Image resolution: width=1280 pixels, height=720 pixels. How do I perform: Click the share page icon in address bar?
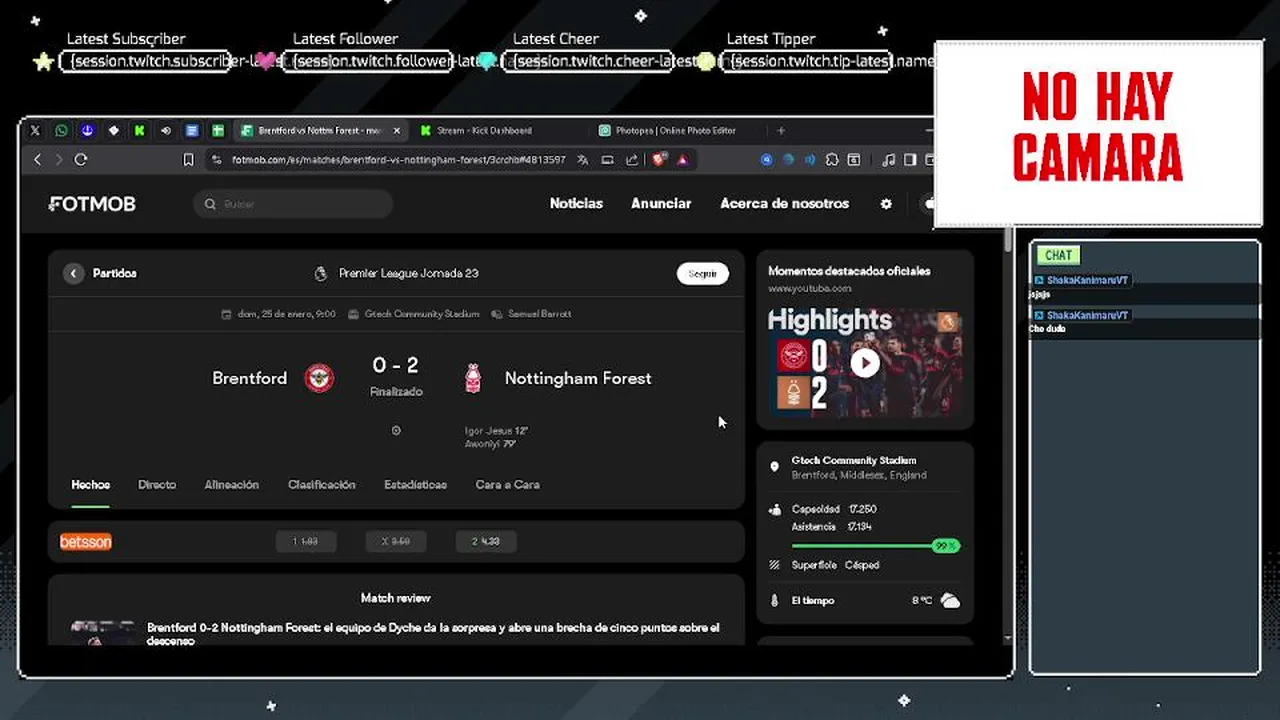click(x=632, y=159)
